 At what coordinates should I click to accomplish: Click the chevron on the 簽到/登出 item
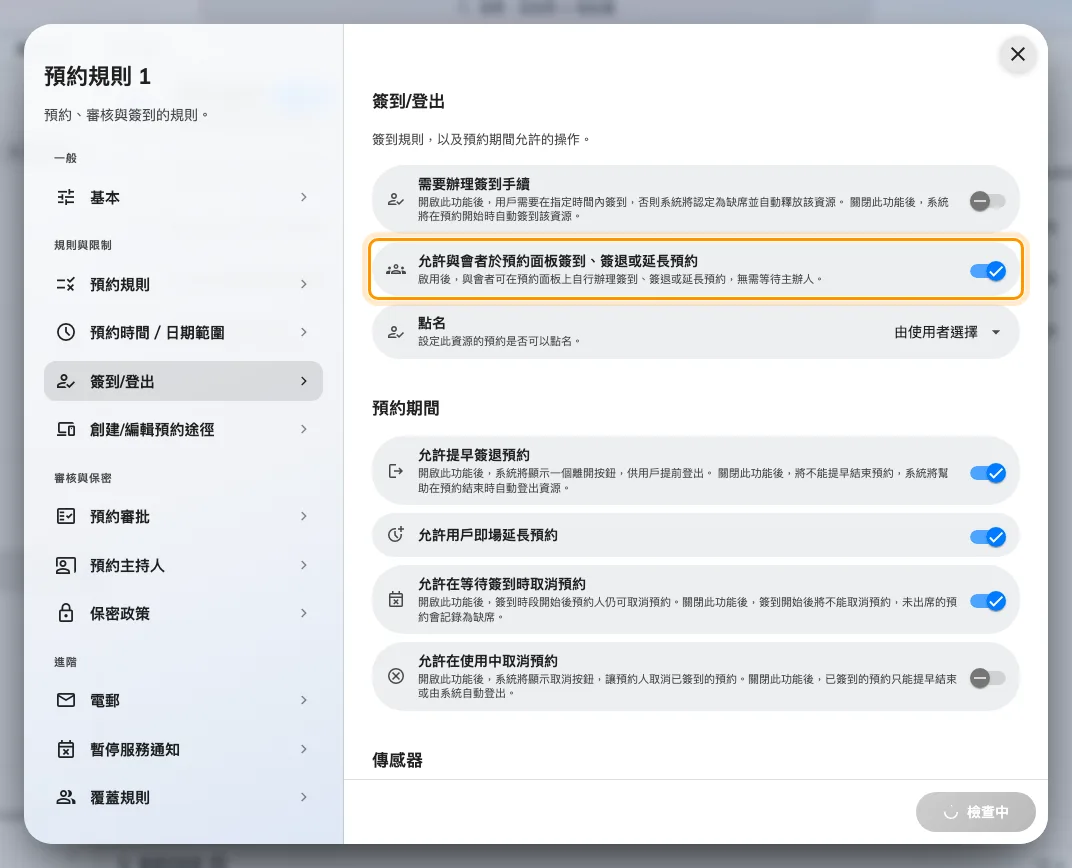pos(304,381)
